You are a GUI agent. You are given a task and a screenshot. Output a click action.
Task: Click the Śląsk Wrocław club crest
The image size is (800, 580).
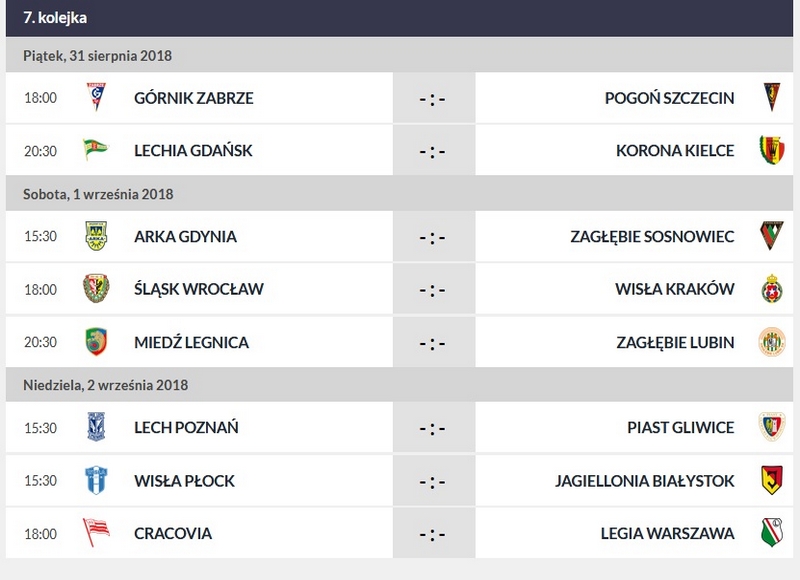click(x=96, y=289)
